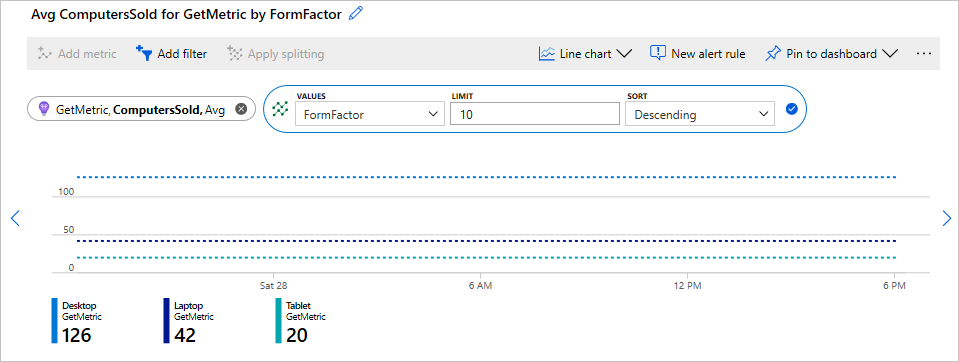The width and height of the screenshot is (959, 362).
Task: Navigate chart backward with left arrow
Action: [16, 218]
